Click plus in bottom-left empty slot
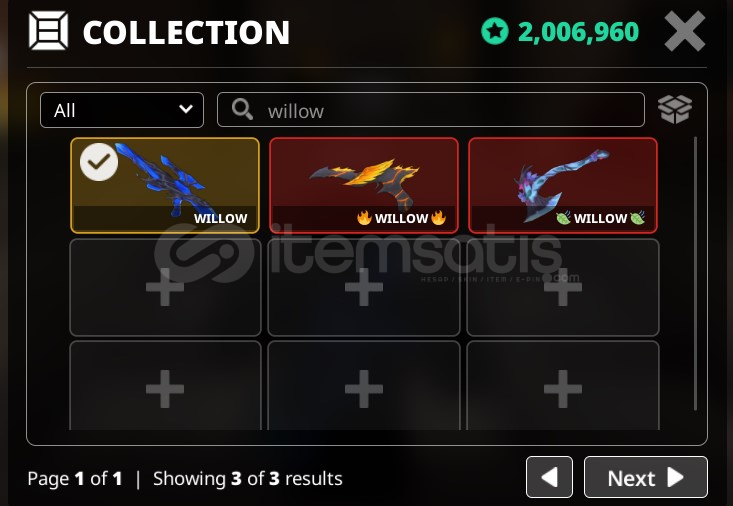Image resolution: width=733 pixels, height=506 pixels. (x=165, y=389)
